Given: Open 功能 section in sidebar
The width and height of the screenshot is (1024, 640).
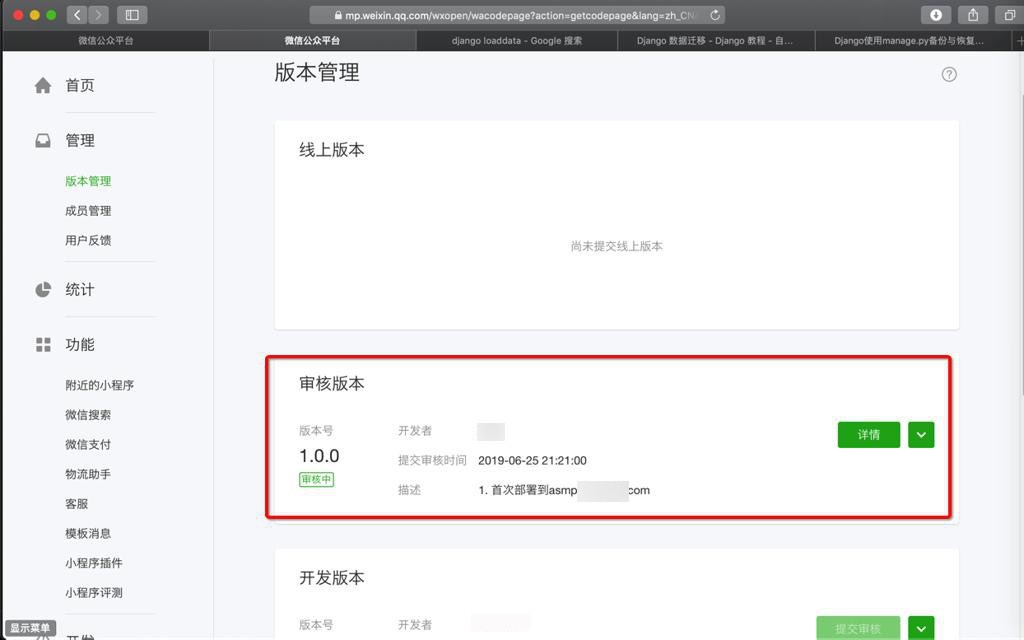Looking at the screenshot, I should (x=80, y=345).
